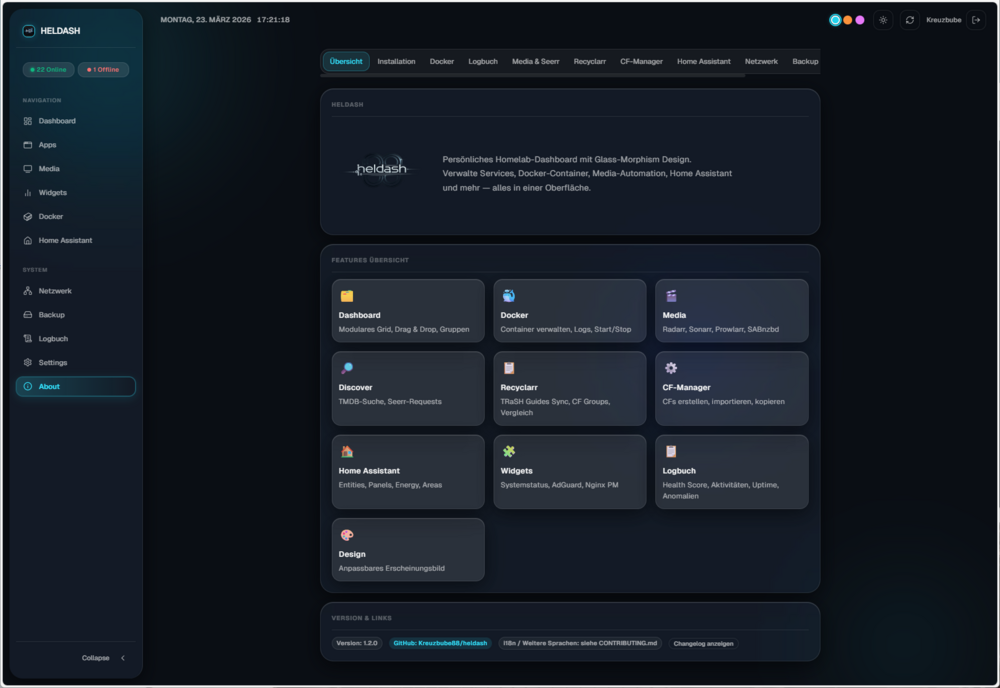Select the cyan accent color dot

click(x=835, y=20)
